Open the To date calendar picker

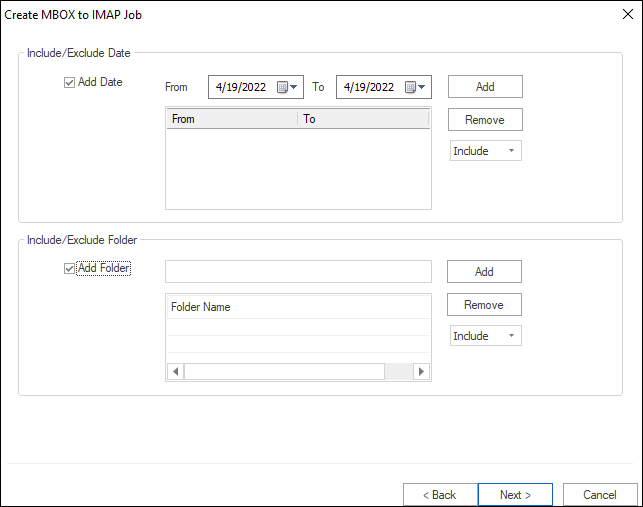click(x=415, y=87)
